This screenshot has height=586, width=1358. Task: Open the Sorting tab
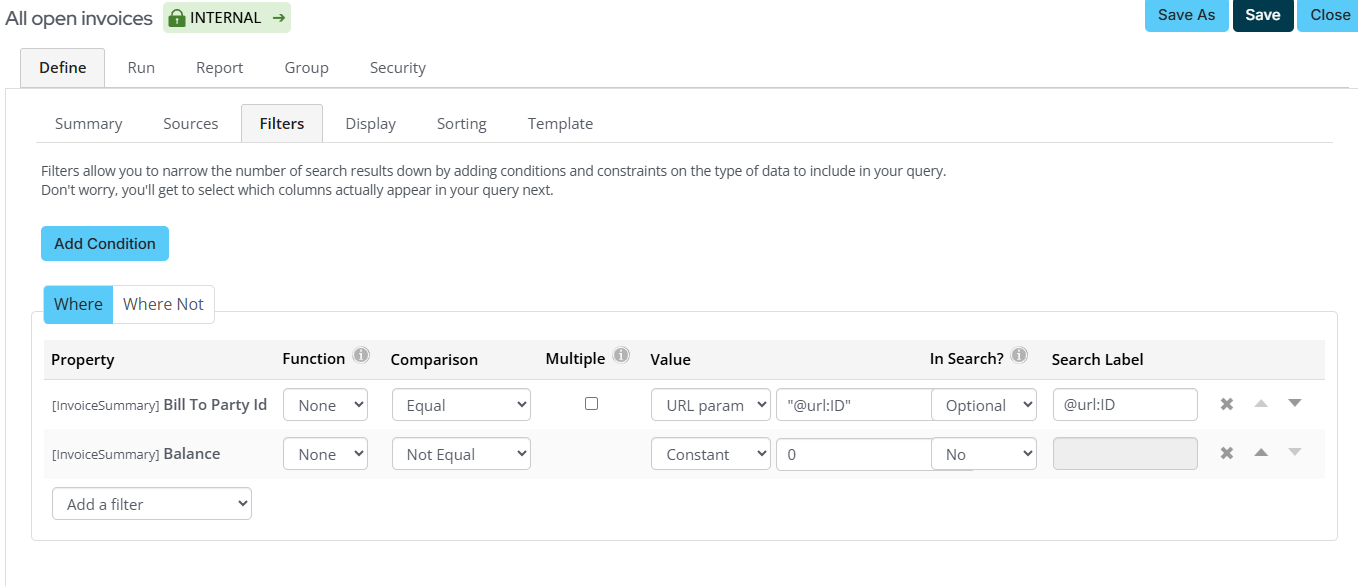click(461, 124)
